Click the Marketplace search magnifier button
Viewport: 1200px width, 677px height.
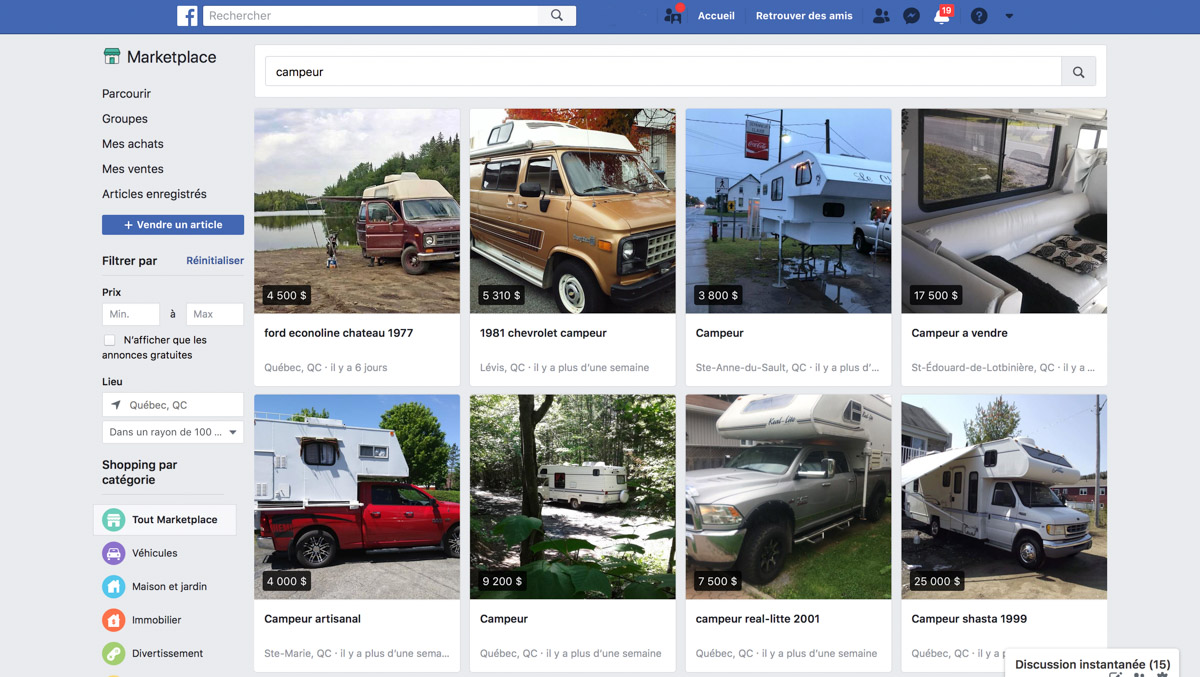click(x=1078, y=72)
